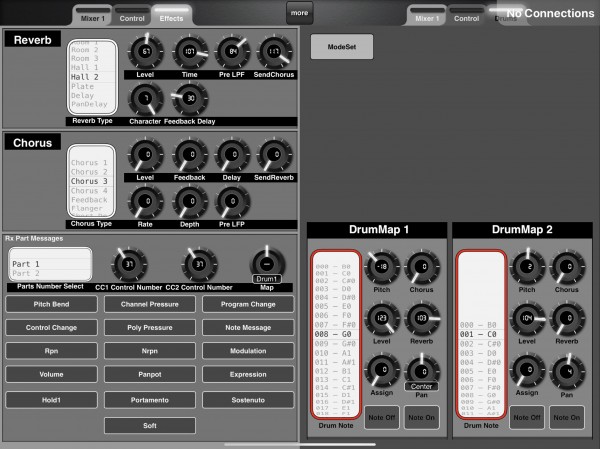The height and width of the screenshot is (449, 600).
Task: Select 002 - C#0 in DrumMap 2 list
Action: click(x=481, y=344)
